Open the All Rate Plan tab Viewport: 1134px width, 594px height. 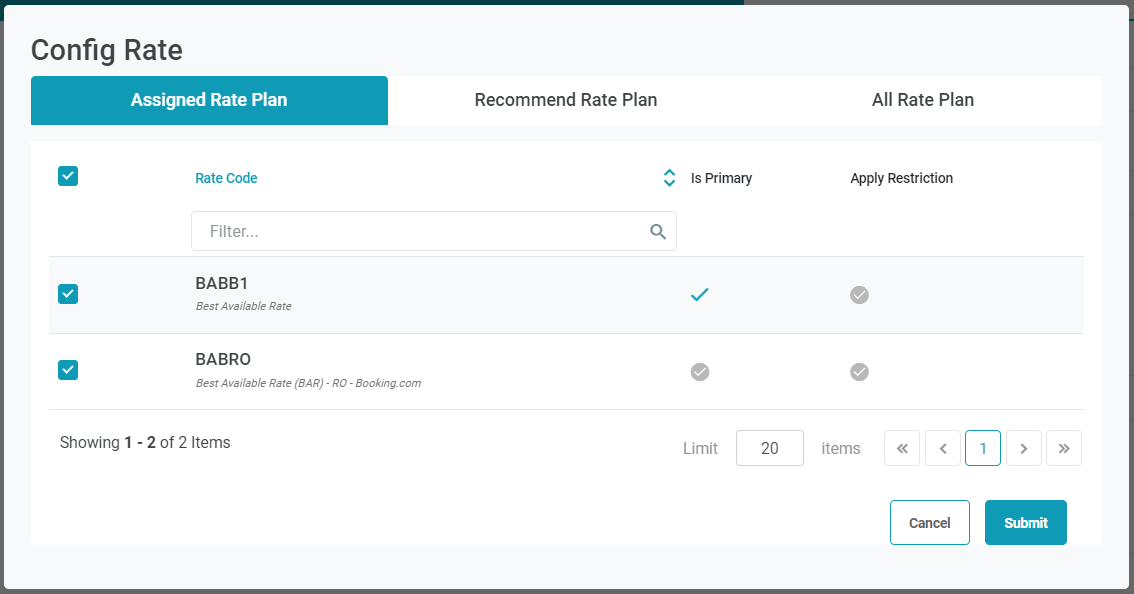coord(922,100)
